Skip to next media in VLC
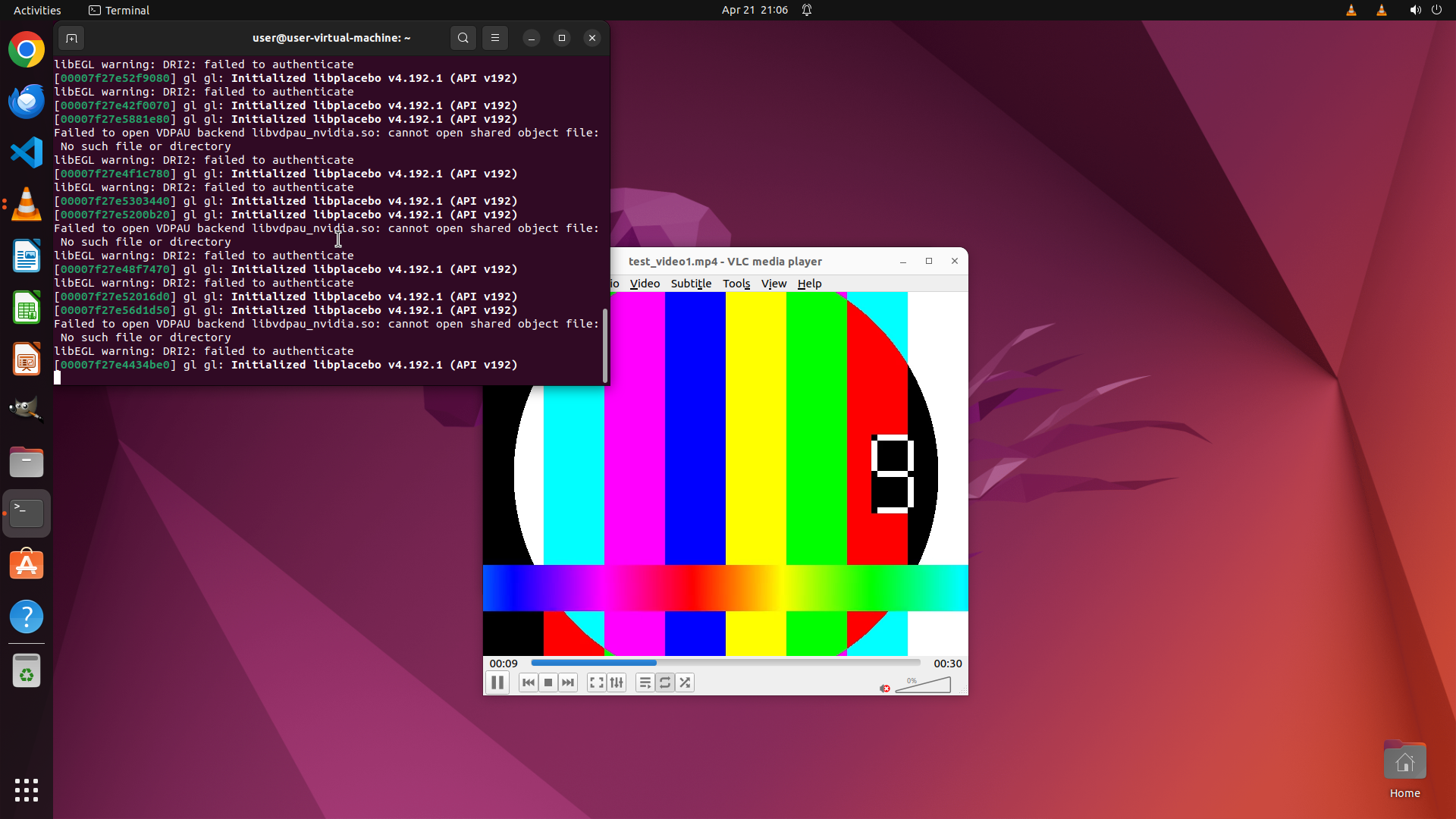This screenshot has width=1456, height=819. point(568,682)
